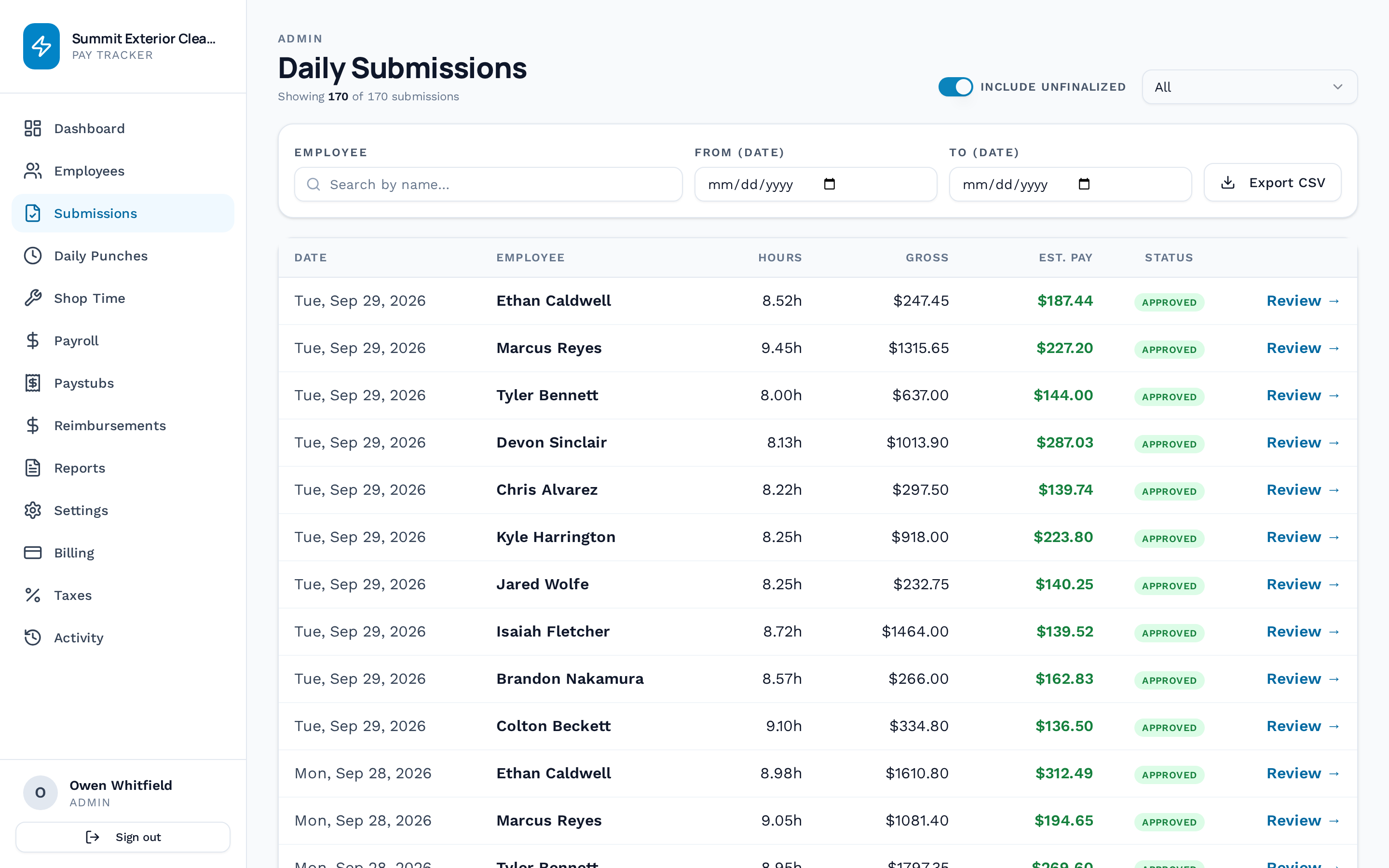Click the Paystubs receipt icon
This screenshot has height=868, width=1389.
tap(33, 383)
